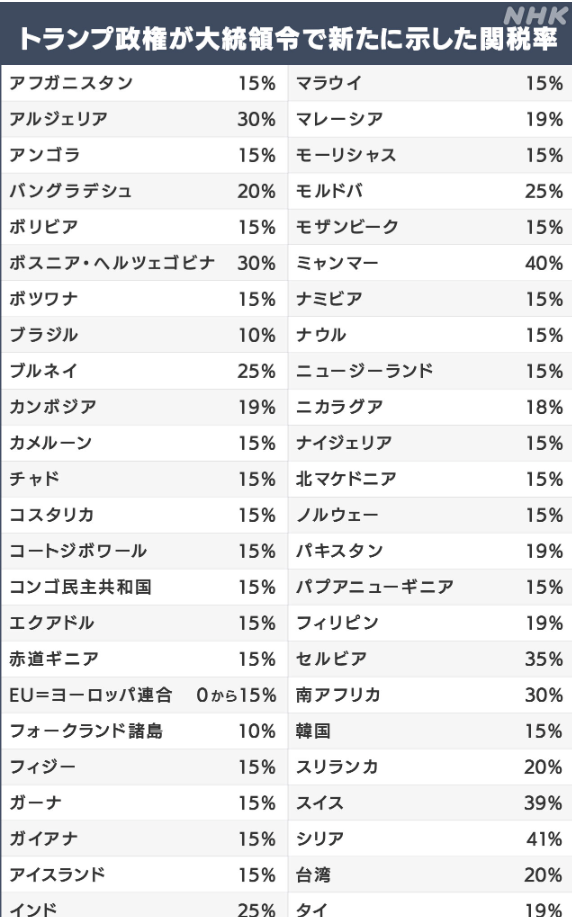Select the フォークランド諸島 row

point(144,731)
